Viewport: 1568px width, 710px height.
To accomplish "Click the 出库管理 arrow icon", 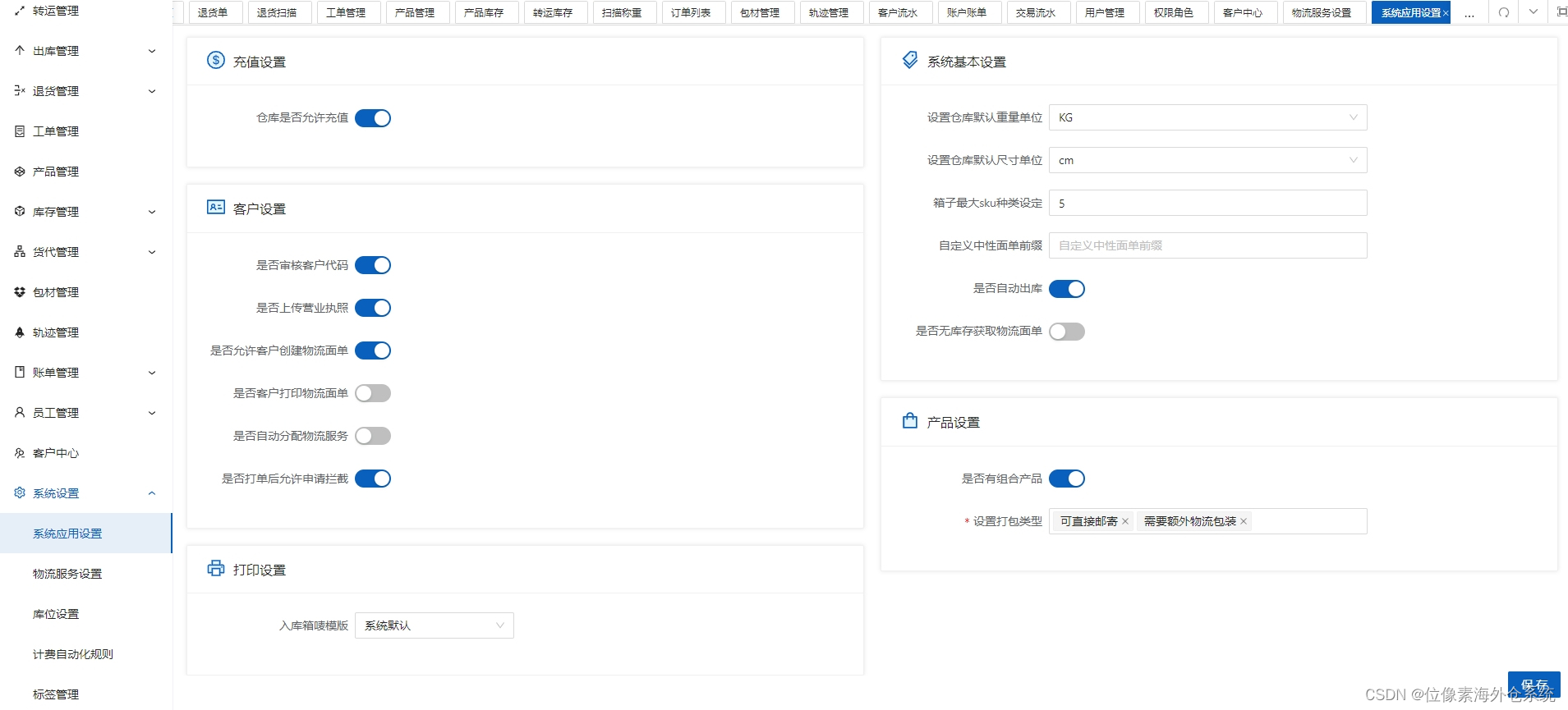I will (x=20, y=50).
